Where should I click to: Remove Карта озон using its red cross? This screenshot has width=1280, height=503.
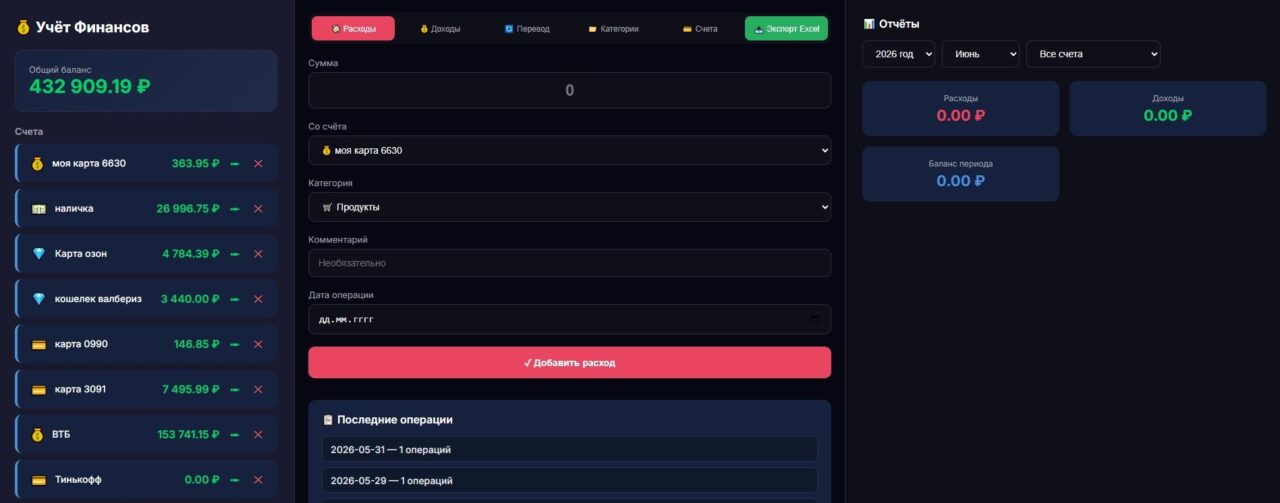pos(258,254)
